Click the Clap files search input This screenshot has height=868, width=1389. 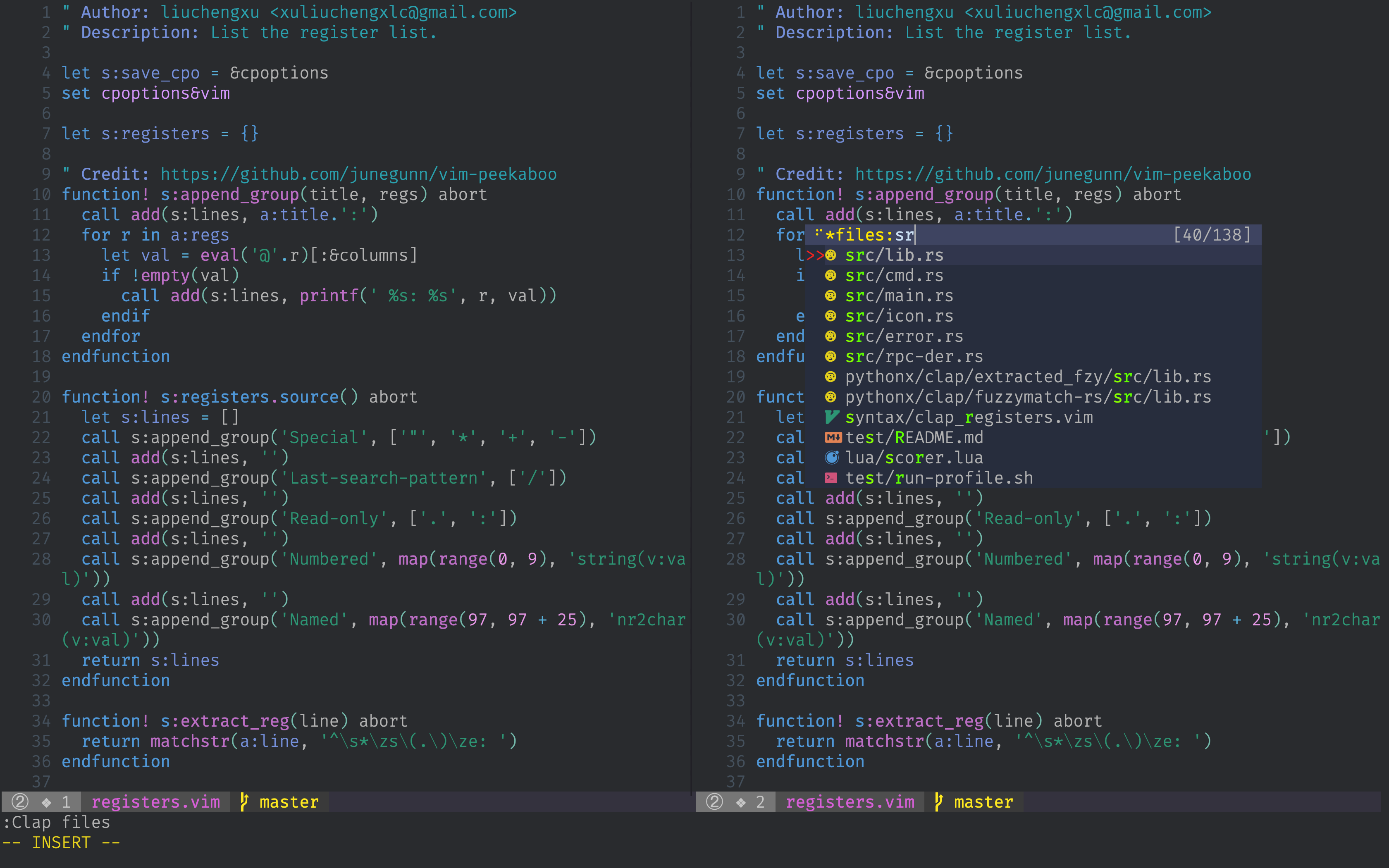pos(1033,235)
